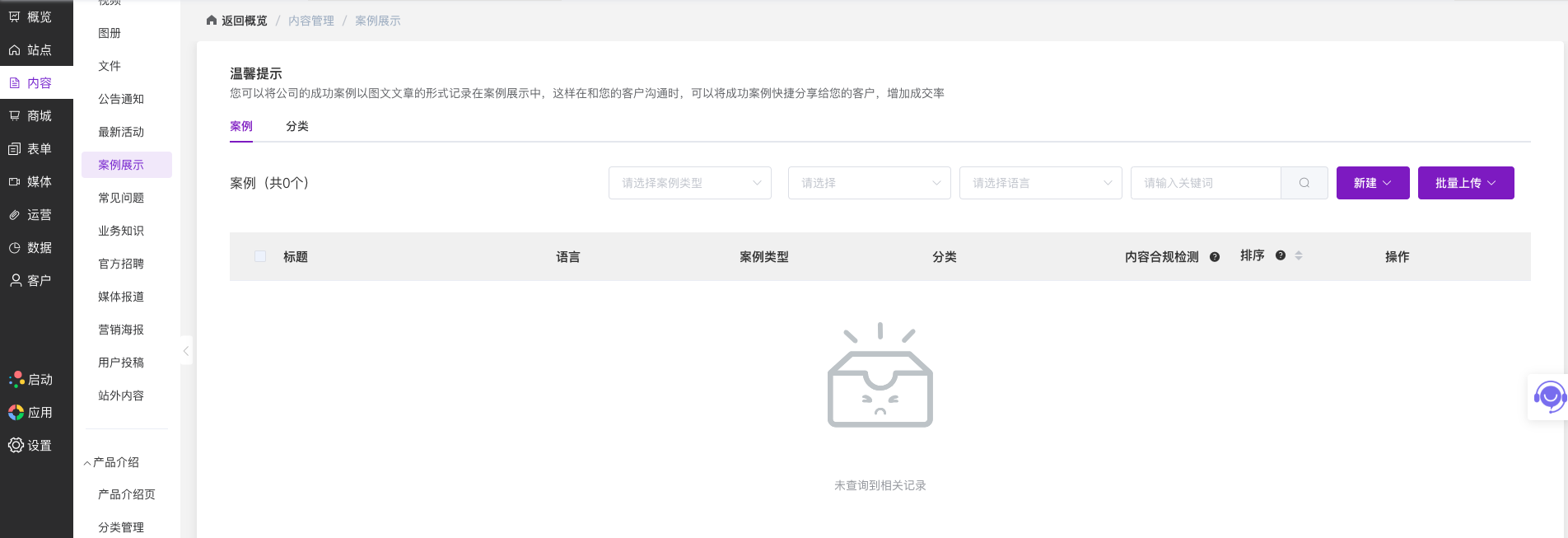Click the 排序 sort arrows icon
This screenshot has height=538, width=1568.
(x=1299, y=256)
